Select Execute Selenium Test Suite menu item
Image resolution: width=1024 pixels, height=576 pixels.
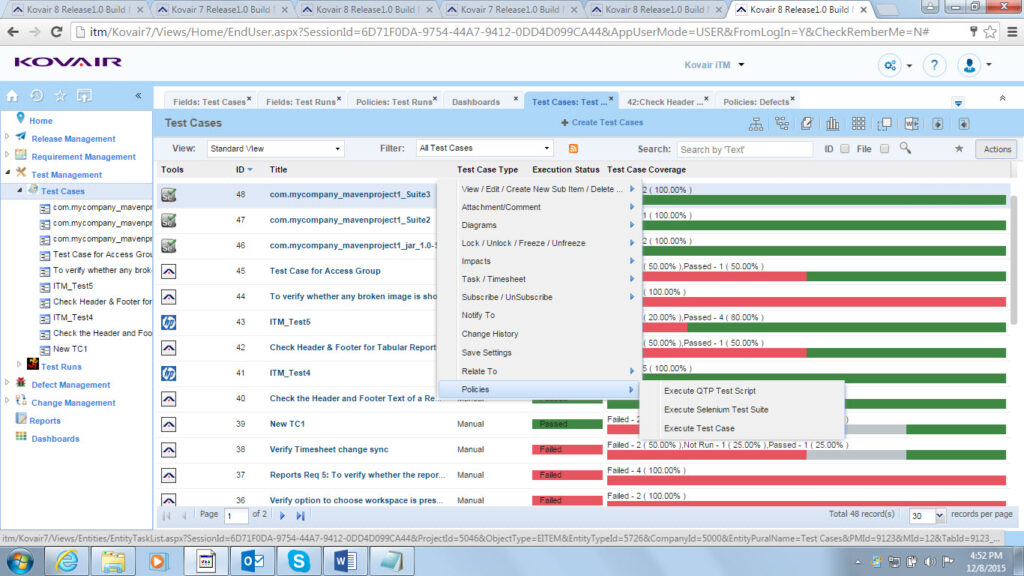click(716, 409)
